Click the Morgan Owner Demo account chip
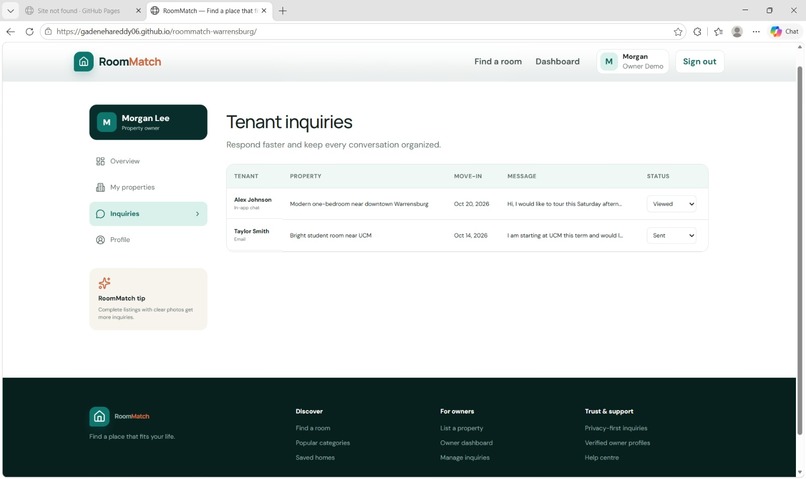This screenshot has width=806, height=479. (633, 62)
